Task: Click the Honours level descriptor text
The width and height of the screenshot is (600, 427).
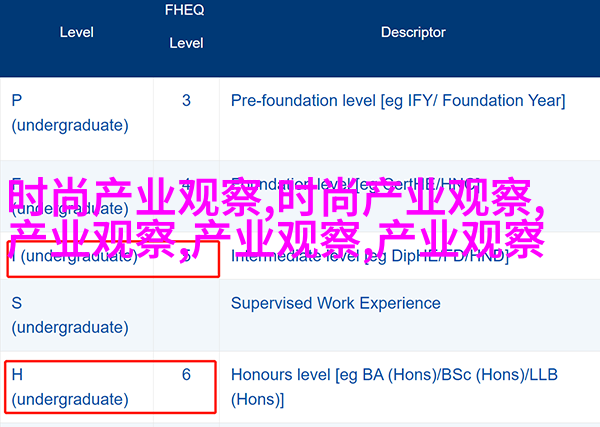Action: 394,387
